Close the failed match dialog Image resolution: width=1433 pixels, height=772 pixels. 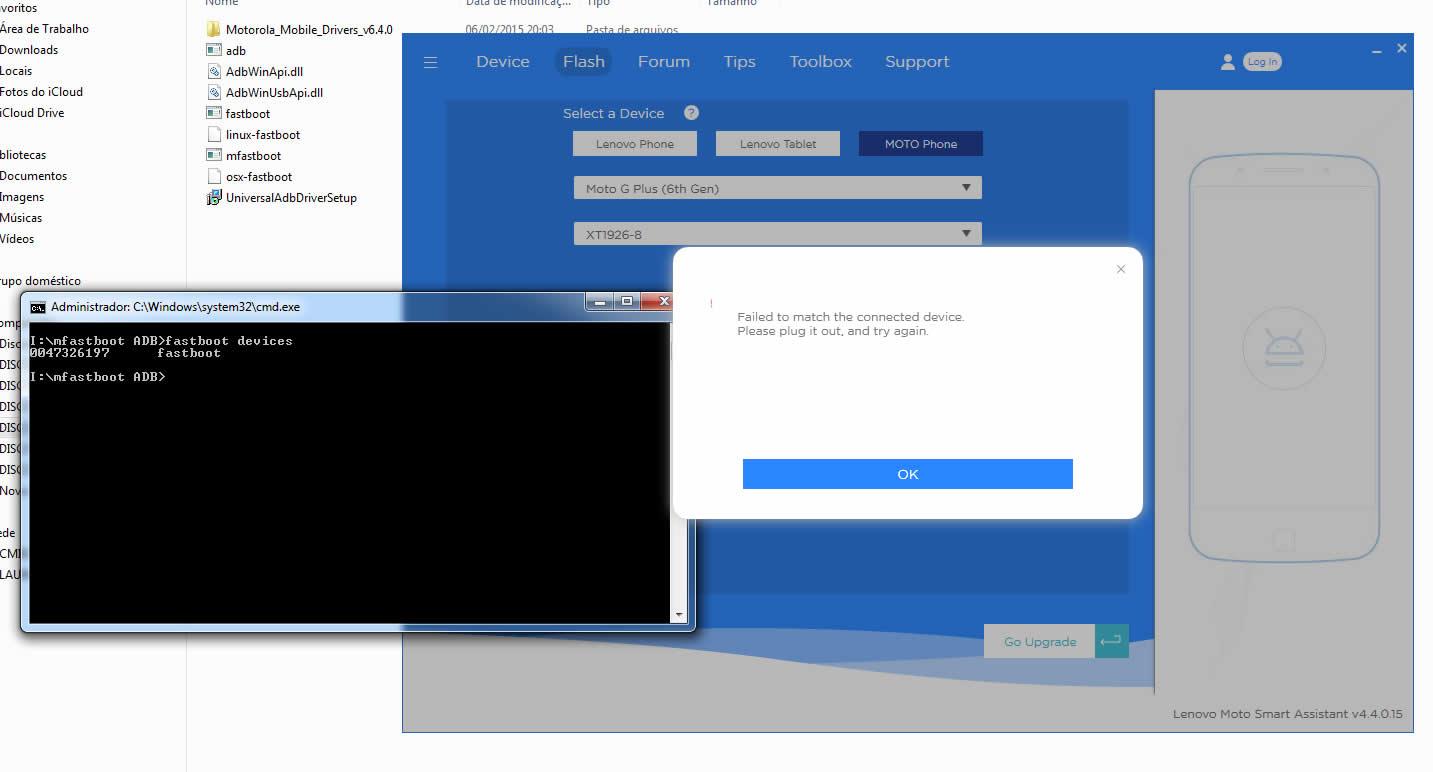coord(1121,269)
